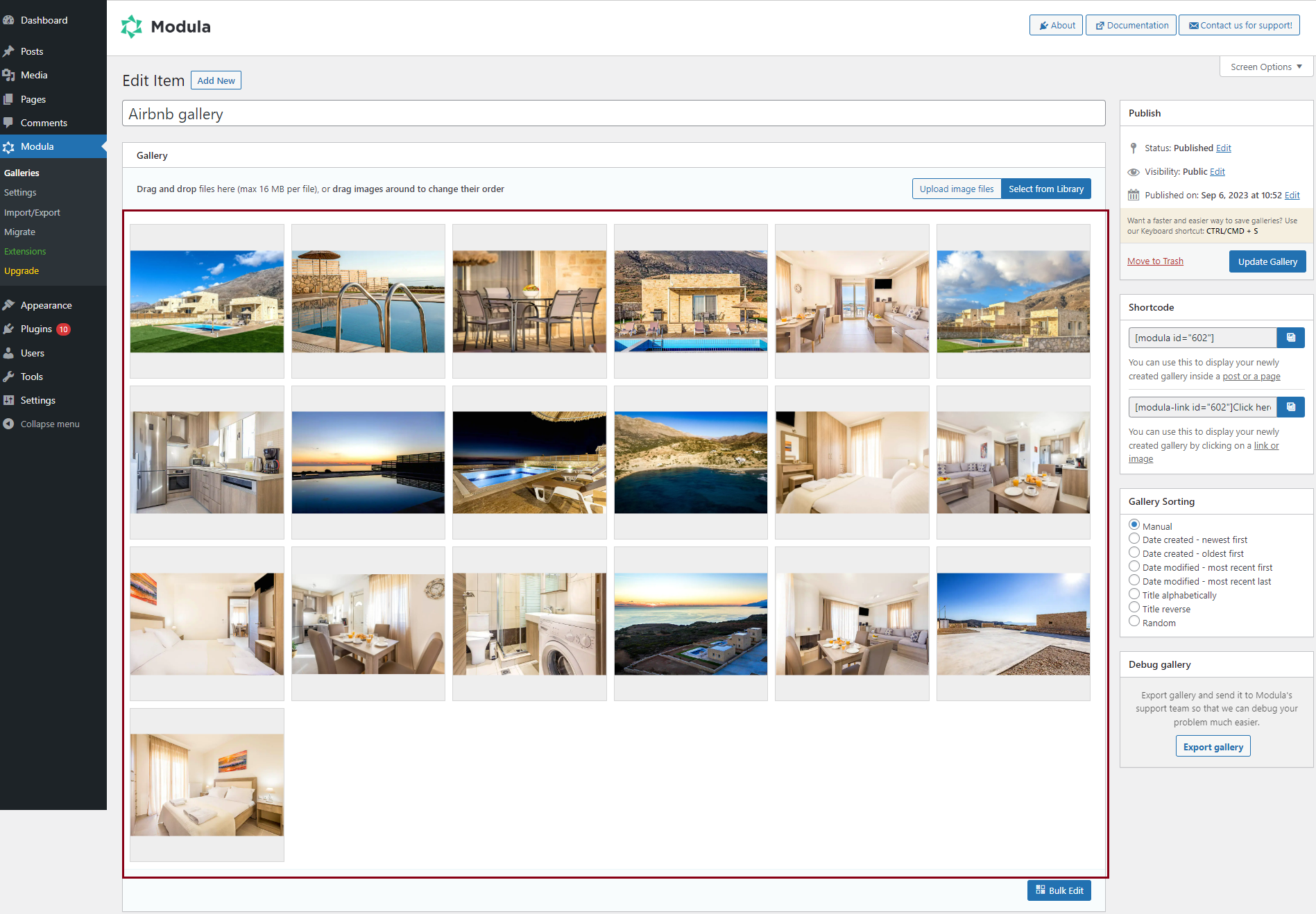This screenshot has width=1316, height=914.
Task: Select the aerial bay view thumbnail
Action: click(x=691, y=463)
